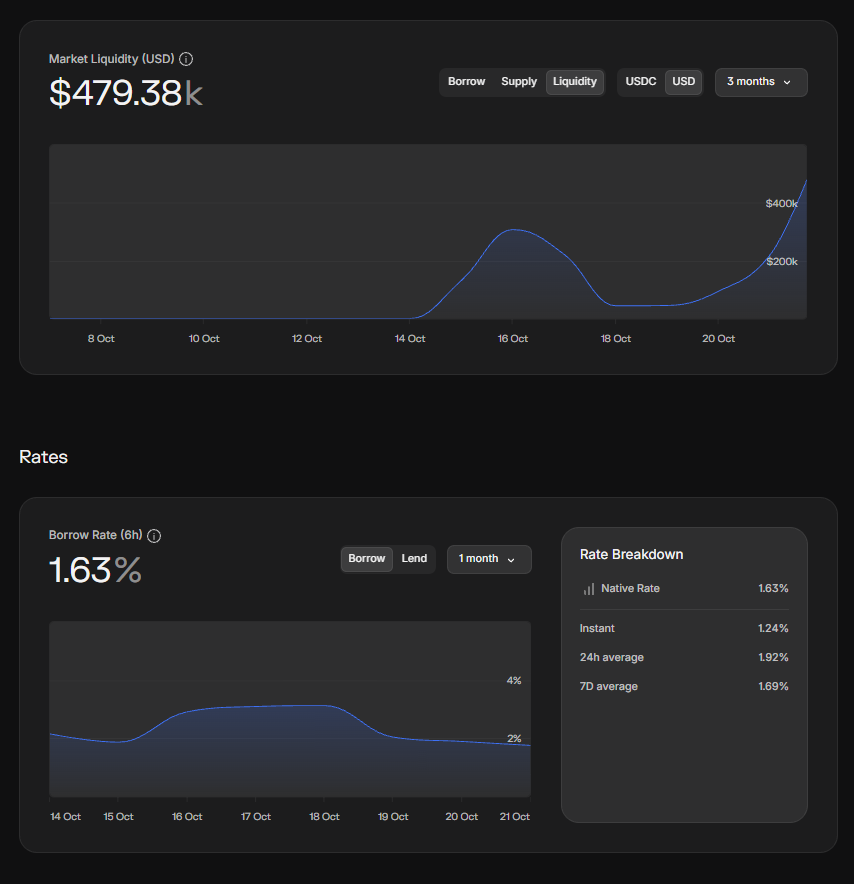
Task: Open the 3 months range dropdown
Action: point(760,82)
